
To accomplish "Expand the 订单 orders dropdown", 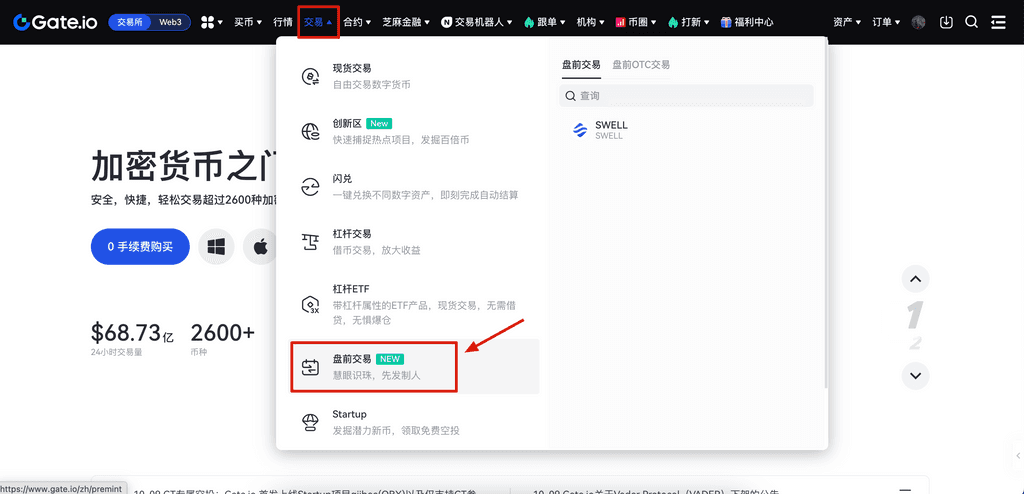I will pos(885,22).
